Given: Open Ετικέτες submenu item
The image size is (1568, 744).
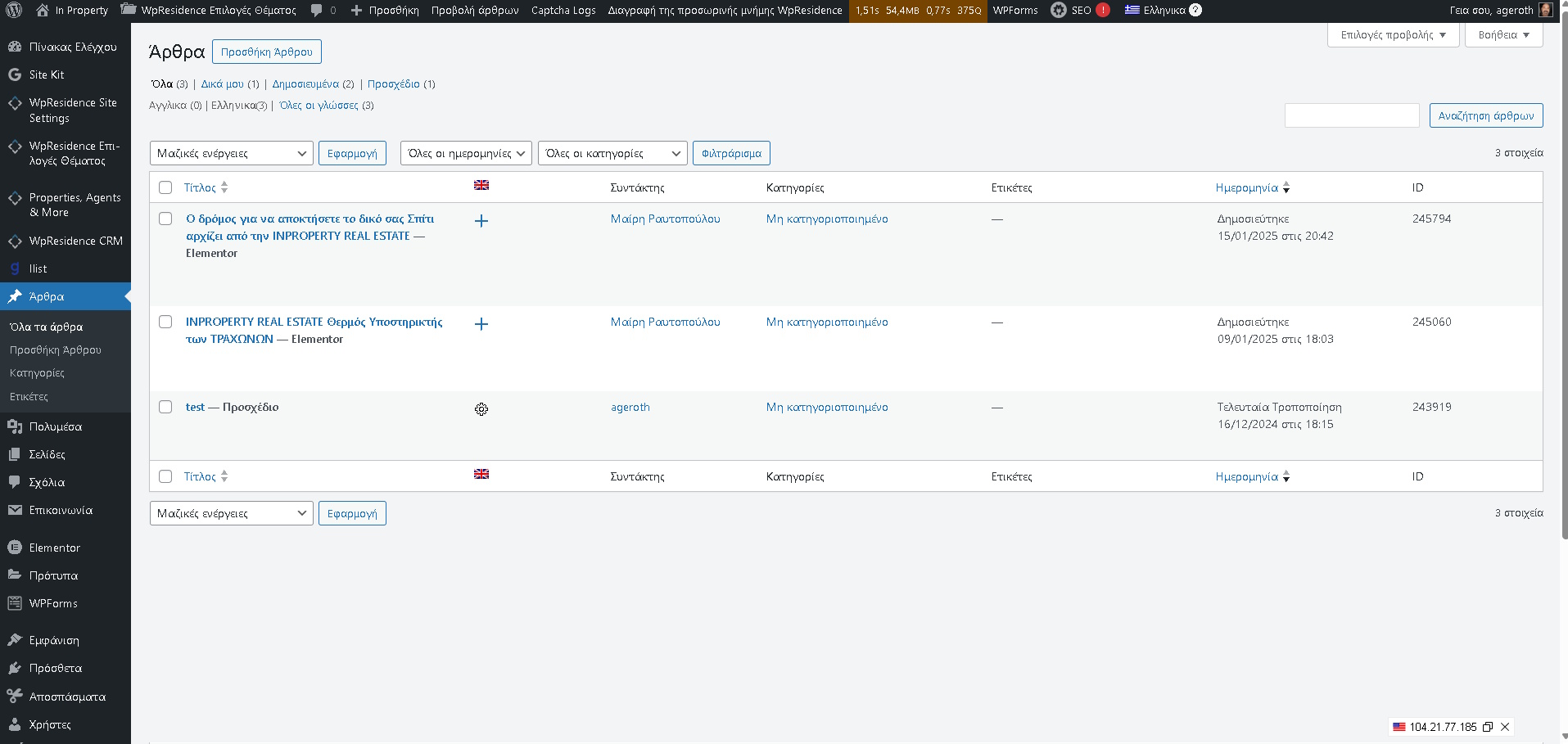Looking at the screenshot, I should 29,396.
